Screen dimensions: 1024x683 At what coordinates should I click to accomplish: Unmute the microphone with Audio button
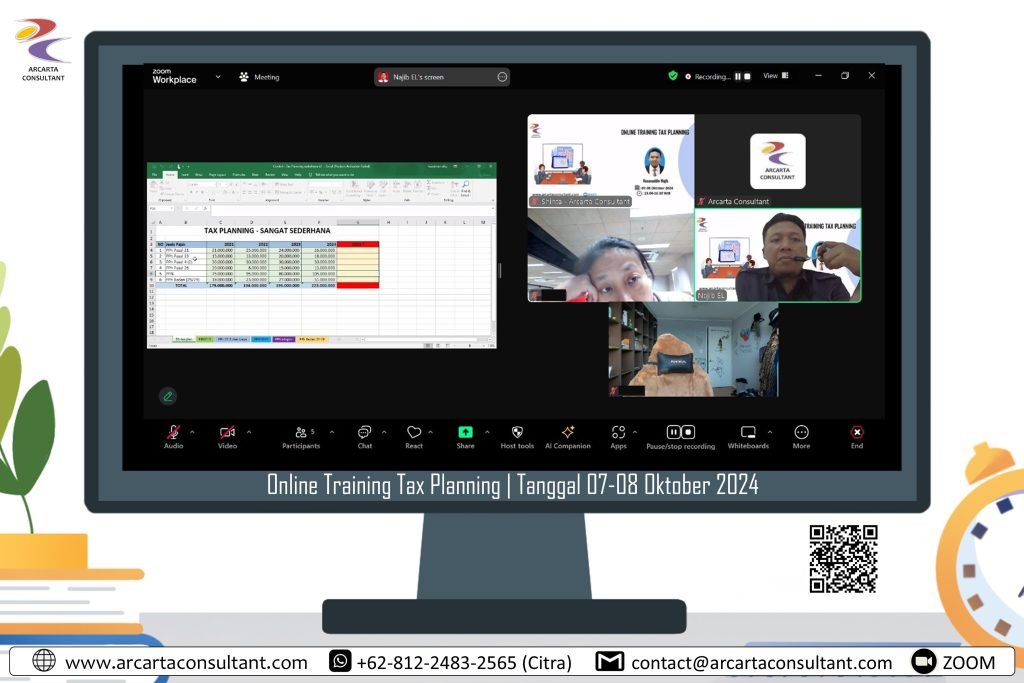(x=173, y=434)
